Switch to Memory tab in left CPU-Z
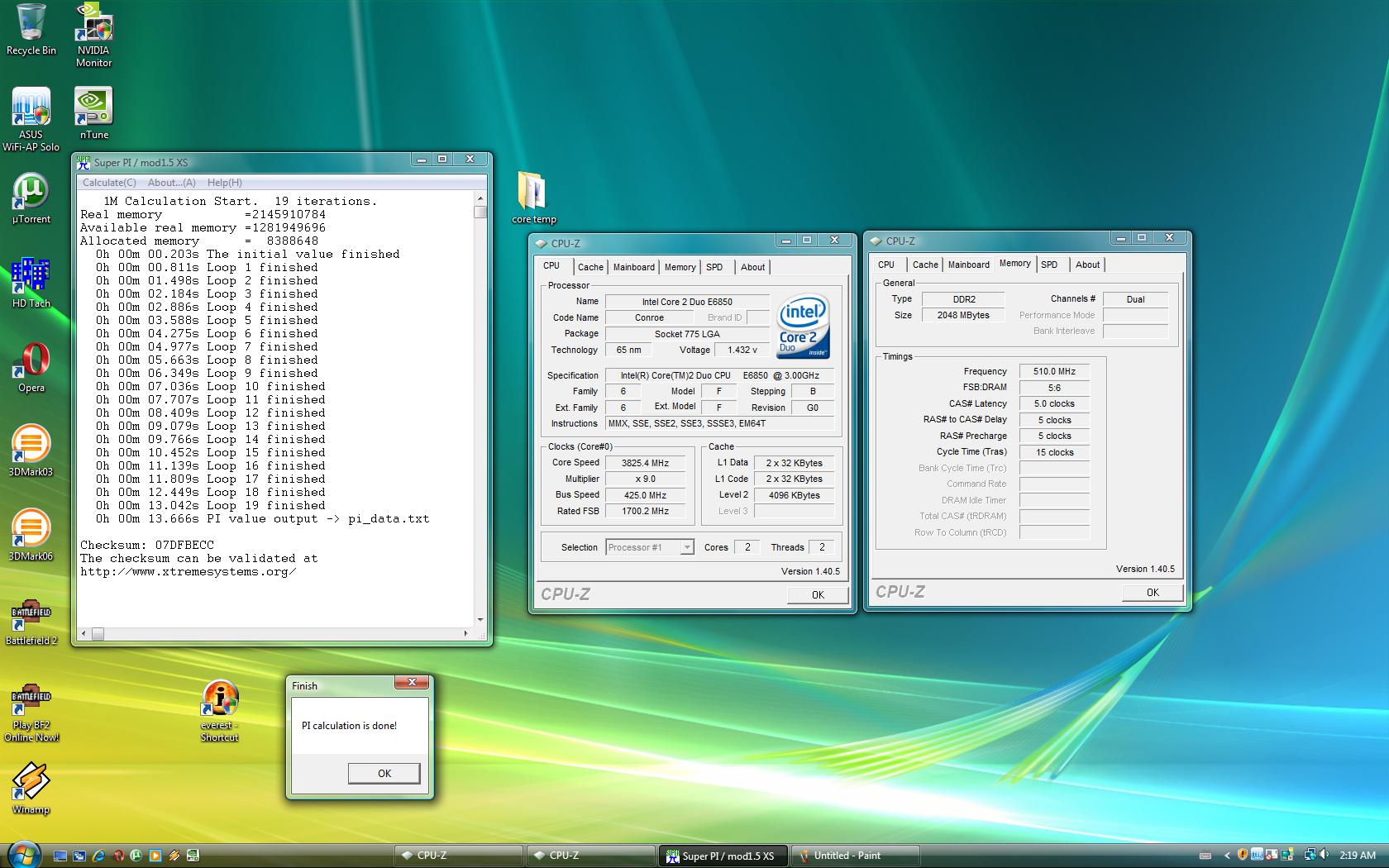The image size is (1389, 868). click(680, 267)
